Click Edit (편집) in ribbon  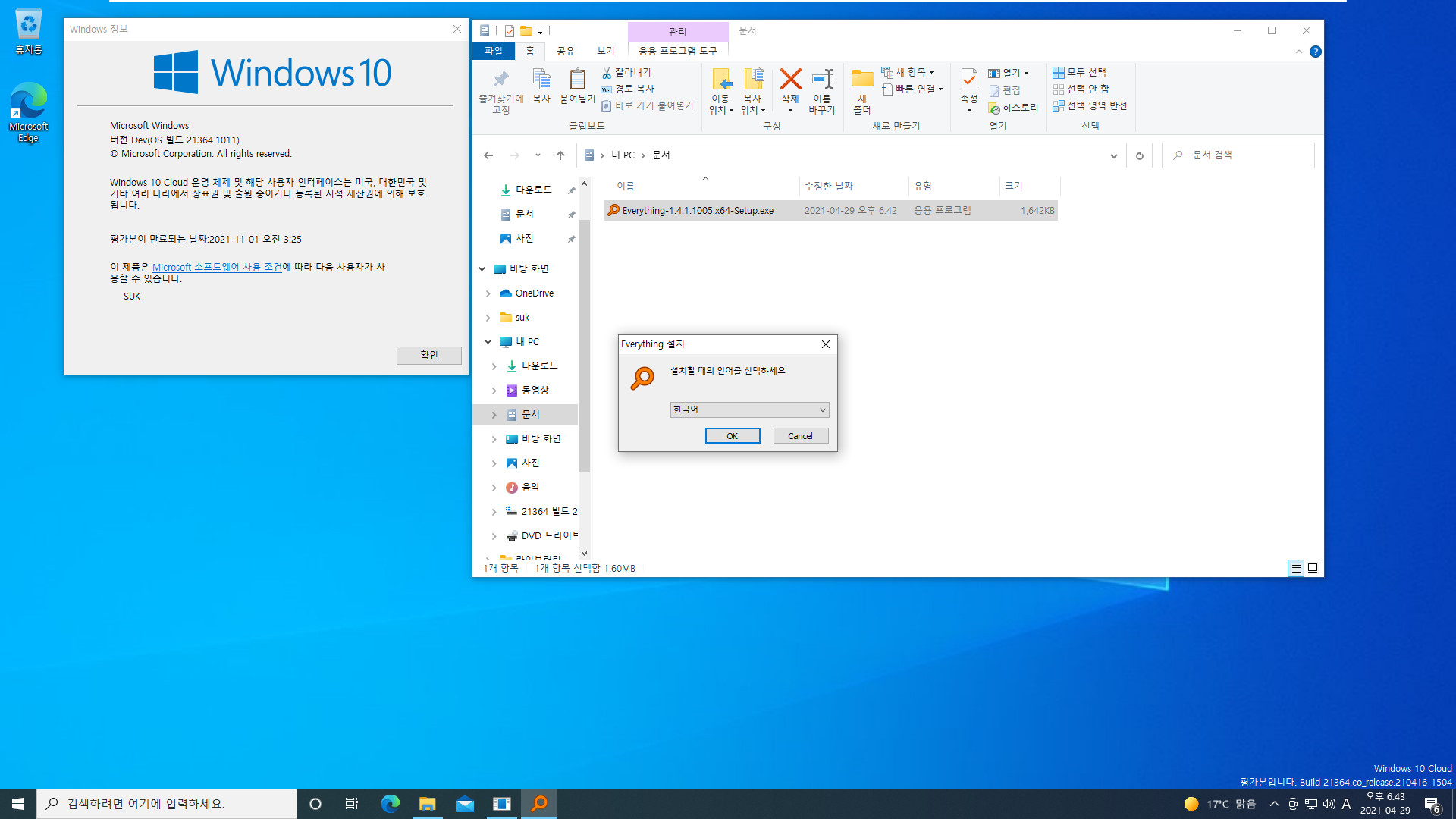pyautogui.click(x=1005, y=90)
